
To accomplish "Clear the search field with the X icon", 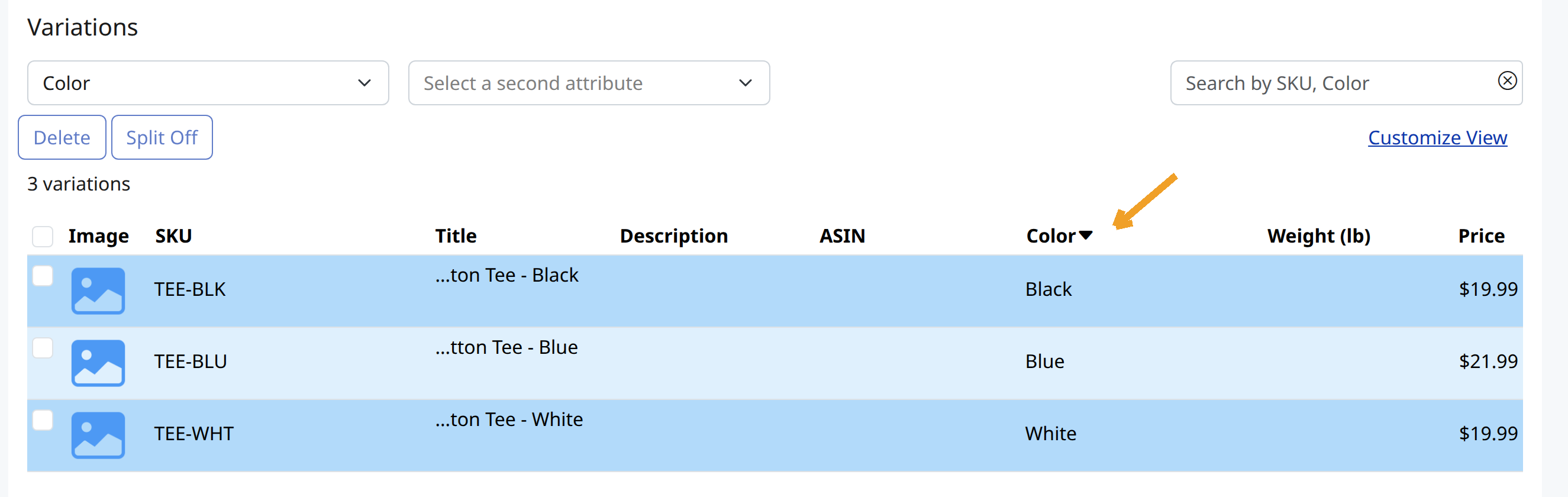I will (x=1506, y=81).
